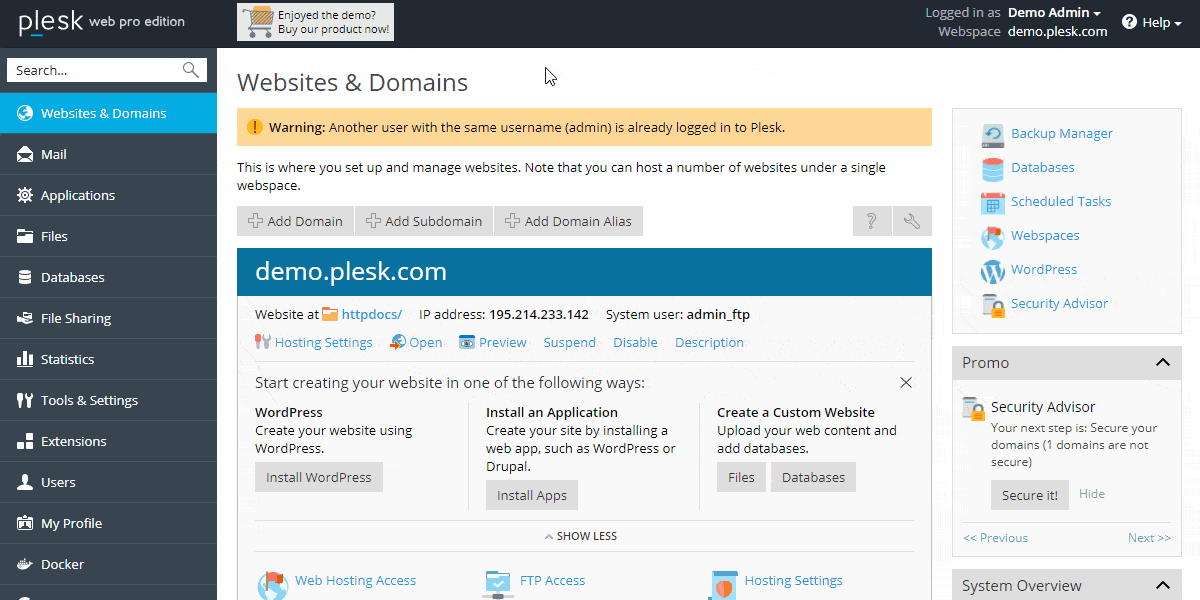Click Databases button under Custom Website
1200x600 pixels.
point(813,477)
